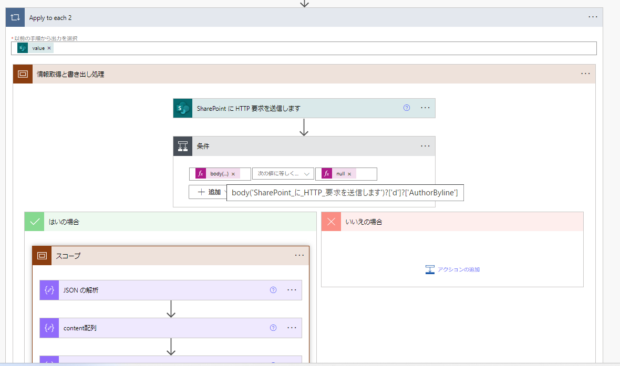This screenshot has height=366, width=620.
Task: Open the Apply to each 2 ellipsis menu
Action: point(593,17)
